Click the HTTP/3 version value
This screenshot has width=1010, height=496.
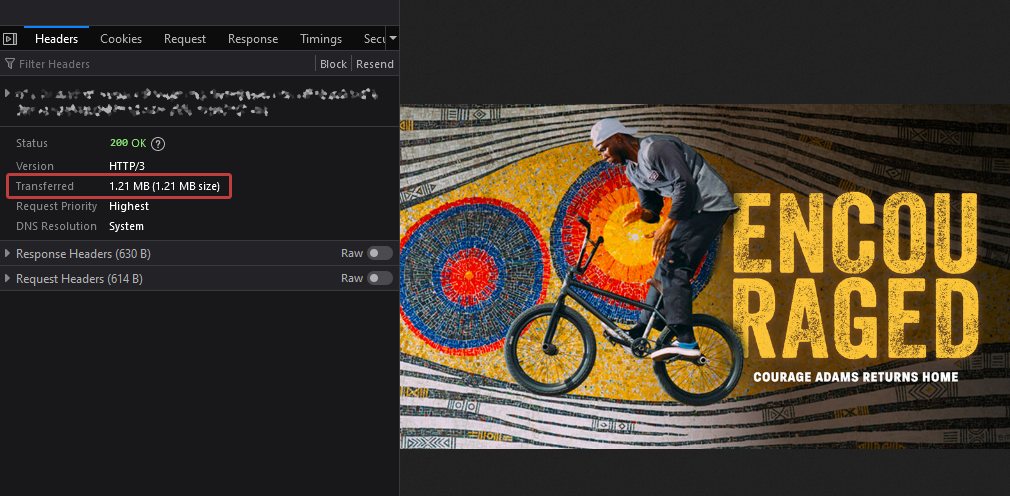pos(127,166)
